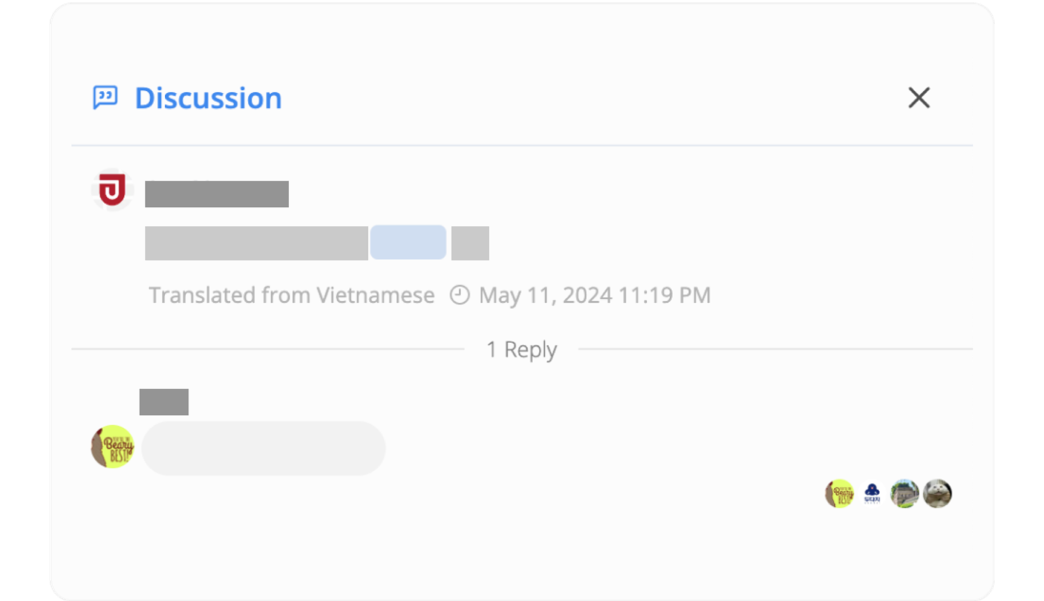
Task: Open the redacted reply author name
Action: [x=164, y=402]
